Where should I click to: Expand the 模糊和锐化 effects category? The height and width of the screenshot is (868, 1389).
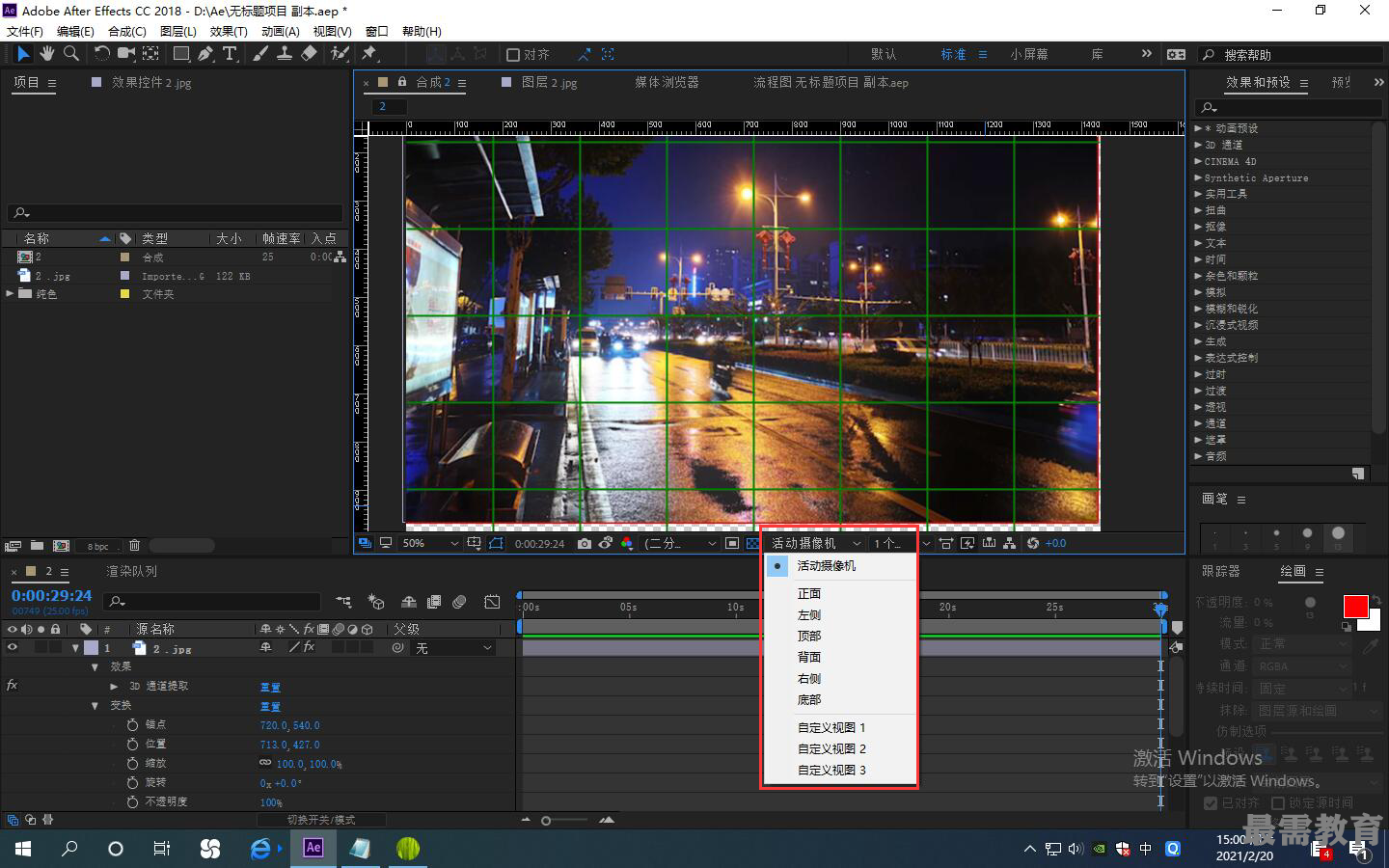click(x=1198, y=309)
